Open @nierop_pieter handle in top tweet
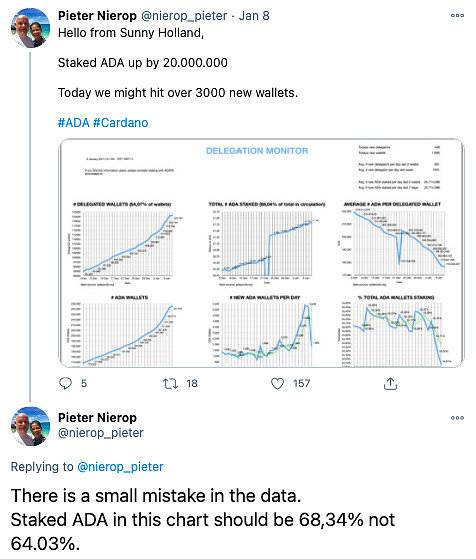Screen dimensions: 476x559 click(184, 16)
